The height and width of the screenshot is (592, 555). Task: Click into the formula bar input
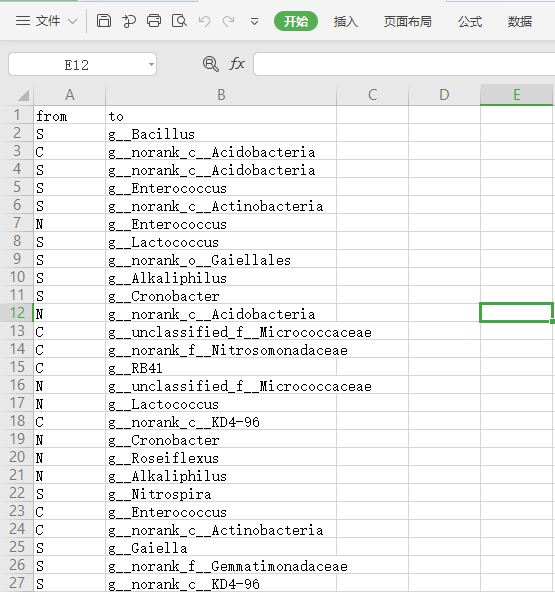tap(404, 64)
